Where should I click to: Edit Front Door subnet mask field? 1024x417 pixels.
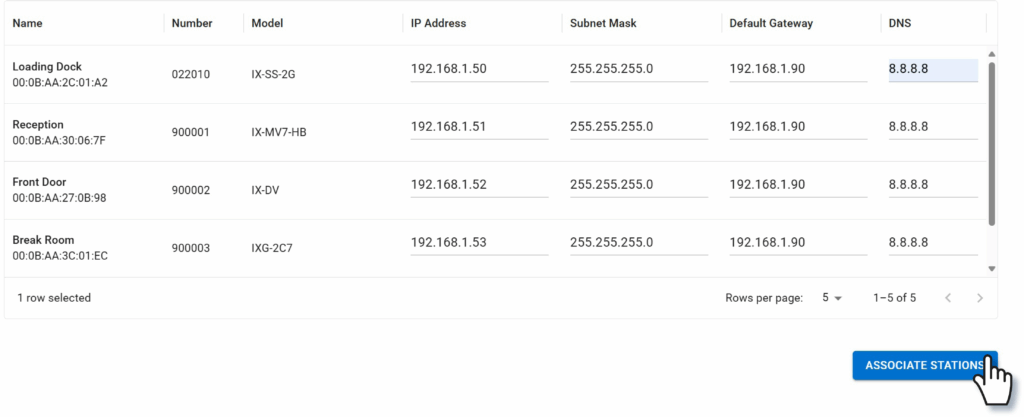[638, 185]
